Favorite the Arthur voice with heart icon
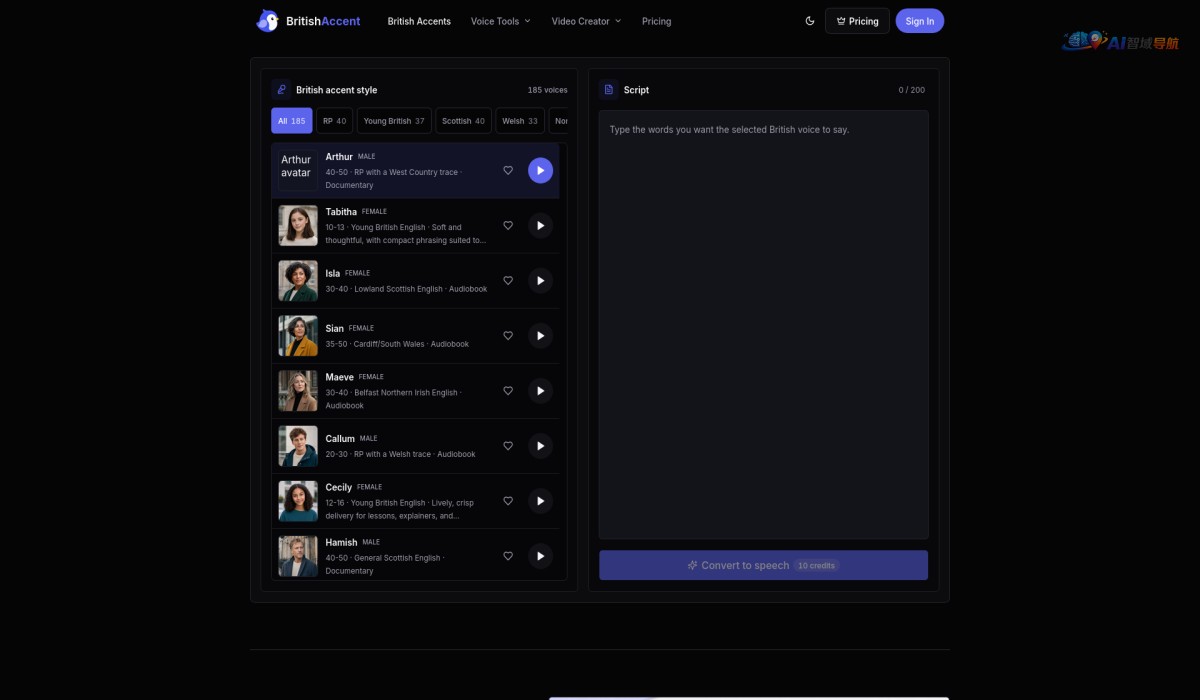The width and height of the screenshot is (1200, 700). tap(508, 170)
